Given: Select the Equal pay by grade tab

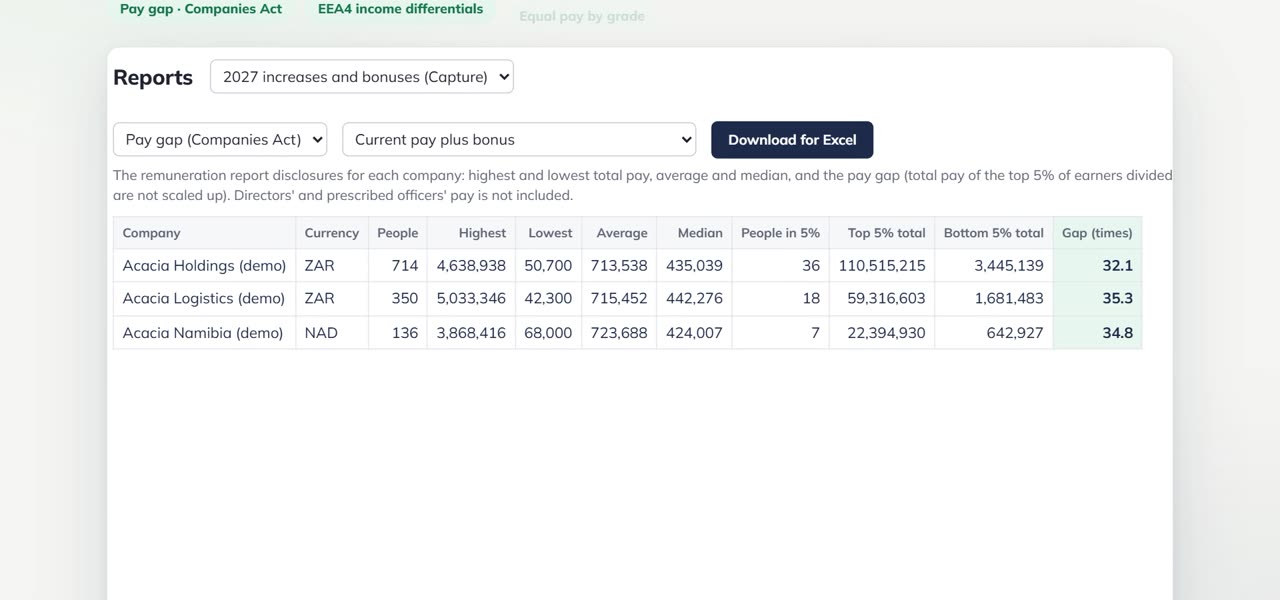Looking at the screenshot, I should click(582, 16).
